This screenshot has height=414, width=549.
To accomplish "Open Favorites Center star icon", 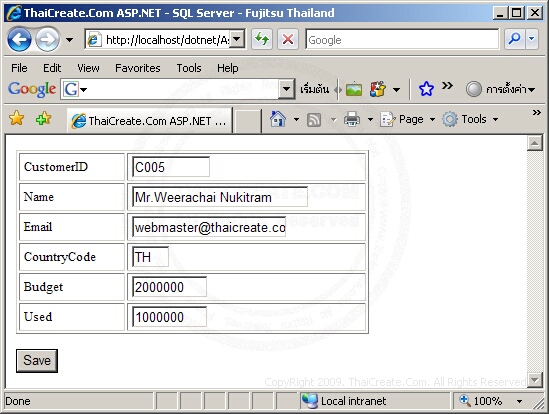I will pos(16,118).
